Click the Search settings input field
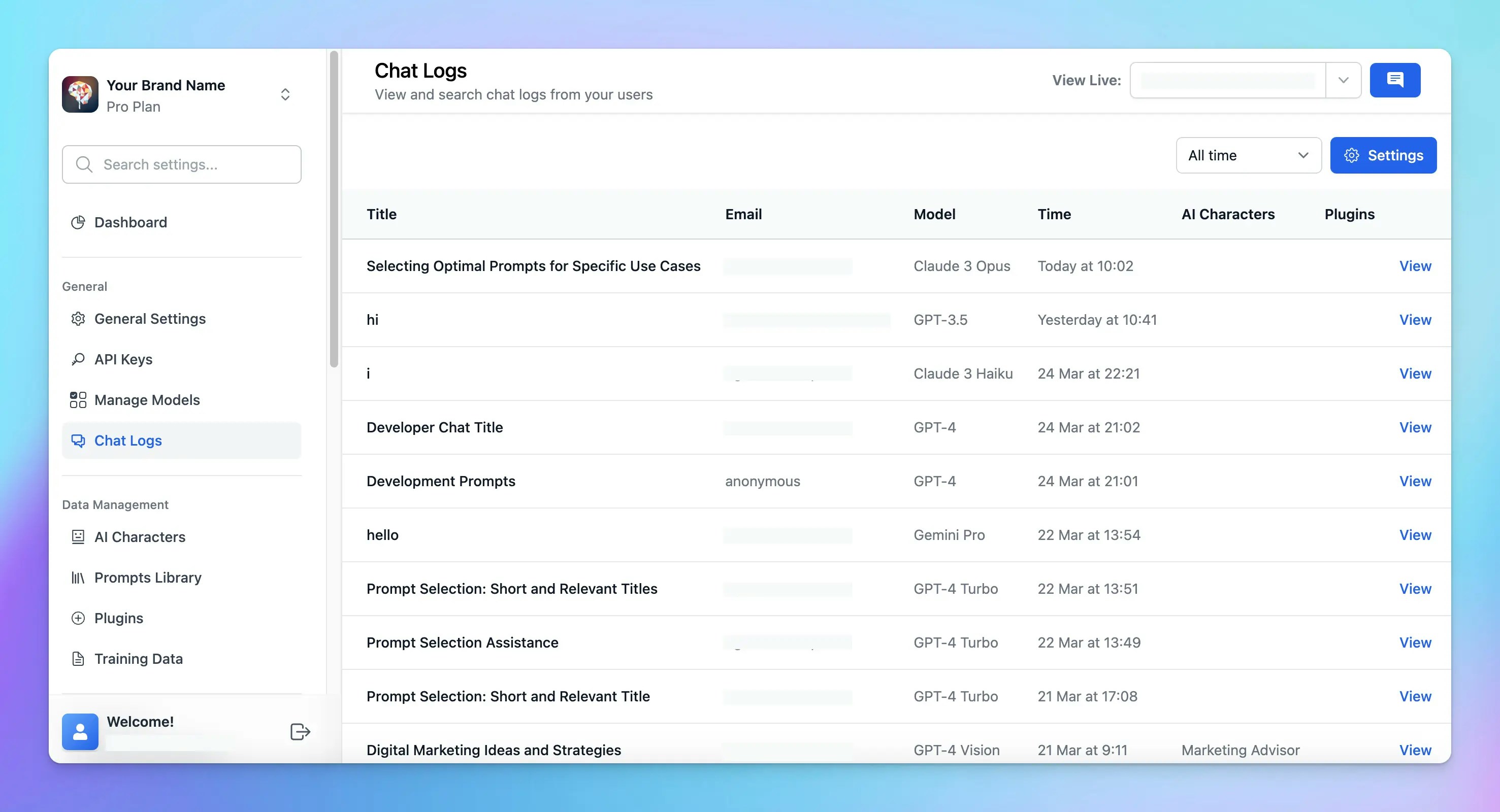This screenshot has height=812, width=1500. 182,164
